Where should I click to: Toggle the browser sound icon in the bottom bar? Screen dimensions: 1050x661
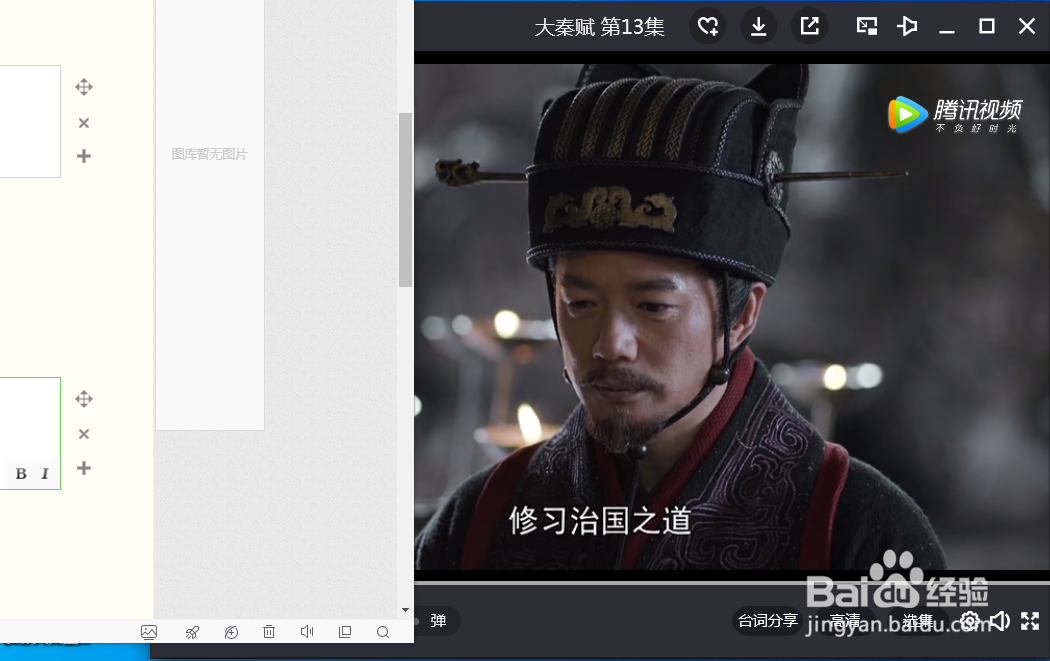[307, 632]
